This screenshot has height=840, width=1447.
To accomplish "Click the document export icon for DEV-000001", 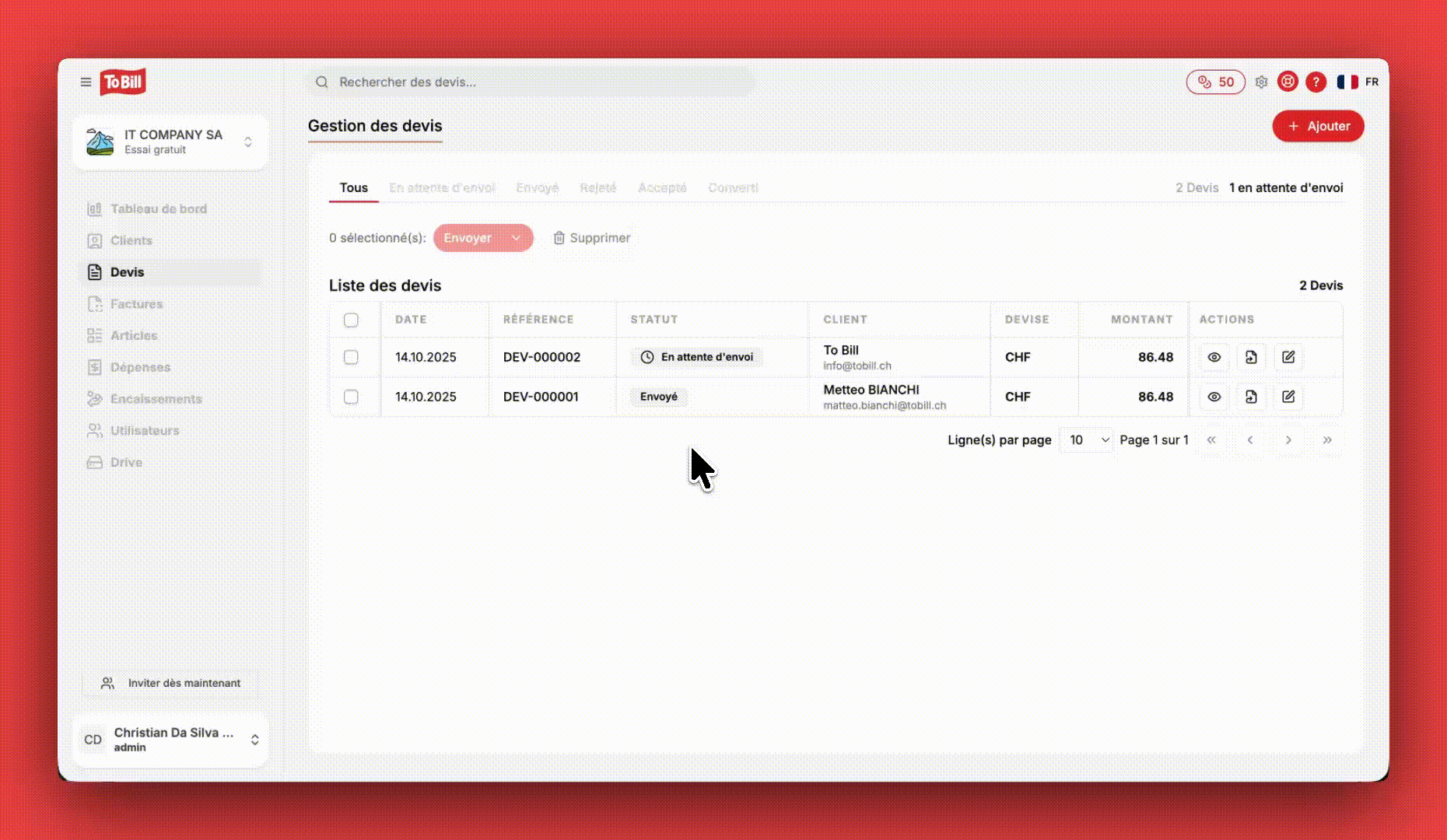I will tap(1251, 397).
